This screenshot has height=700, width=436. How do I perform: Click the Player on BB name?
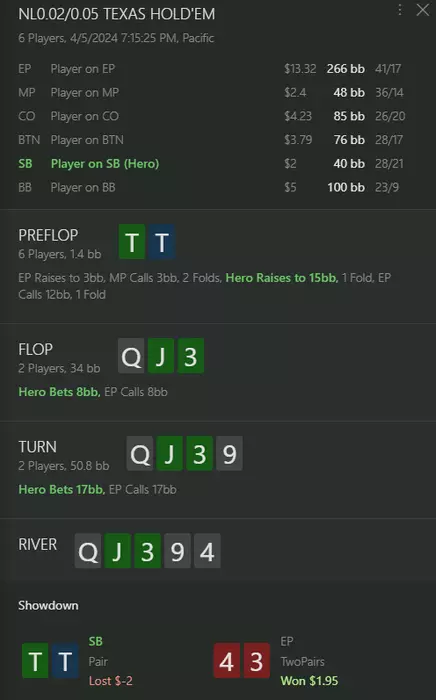click(x=83, y=188)
